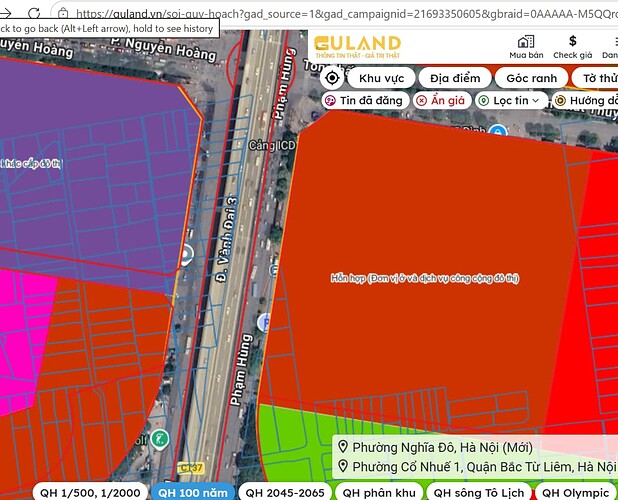This screenshot has height=500, width=618.
Task: Click the browser URL address field
Action: click(x=343, y=14)
